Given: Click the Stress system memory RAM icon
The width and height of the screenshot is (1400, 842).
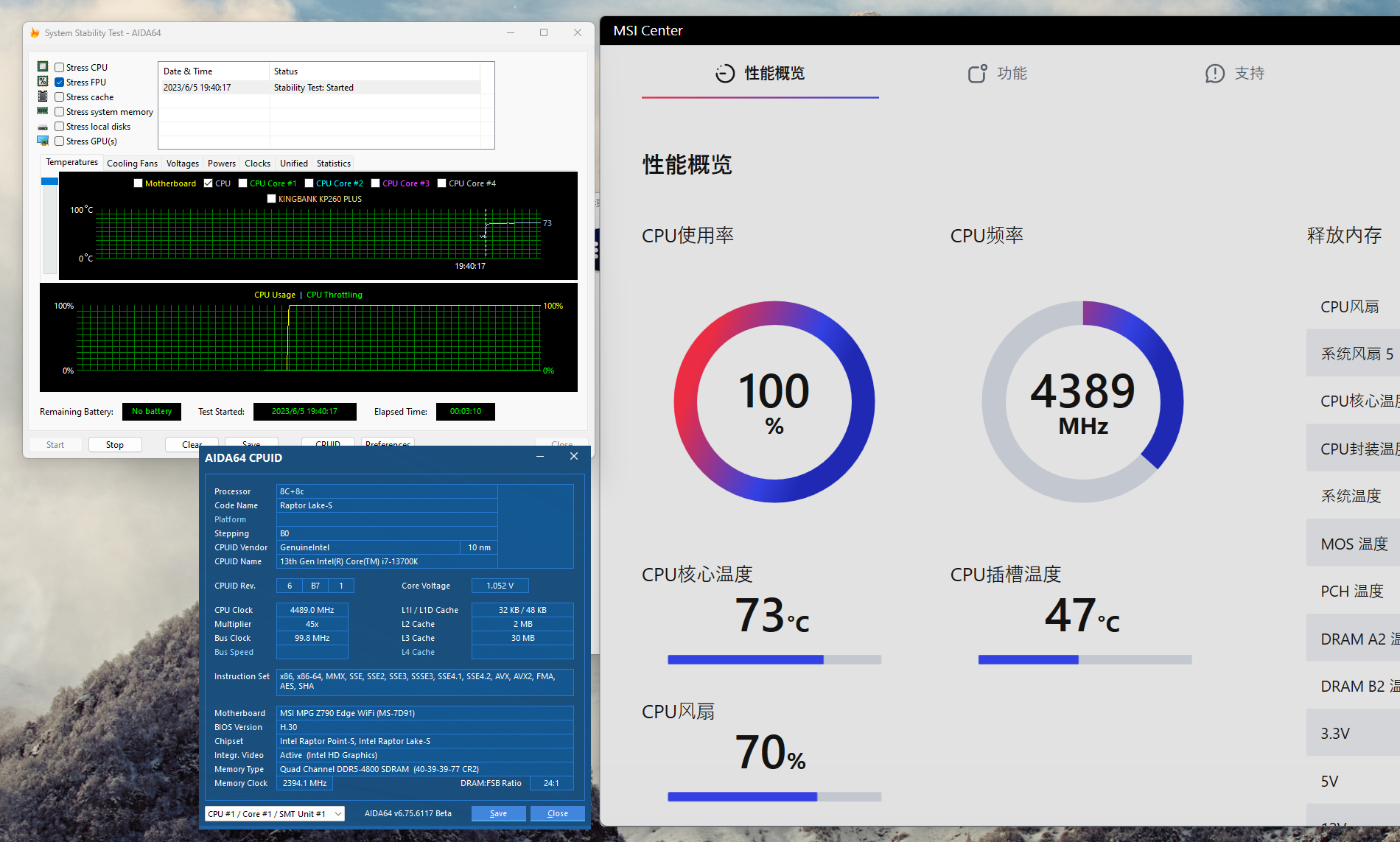Looking at the screenshot, I should [x=43, y=111].
